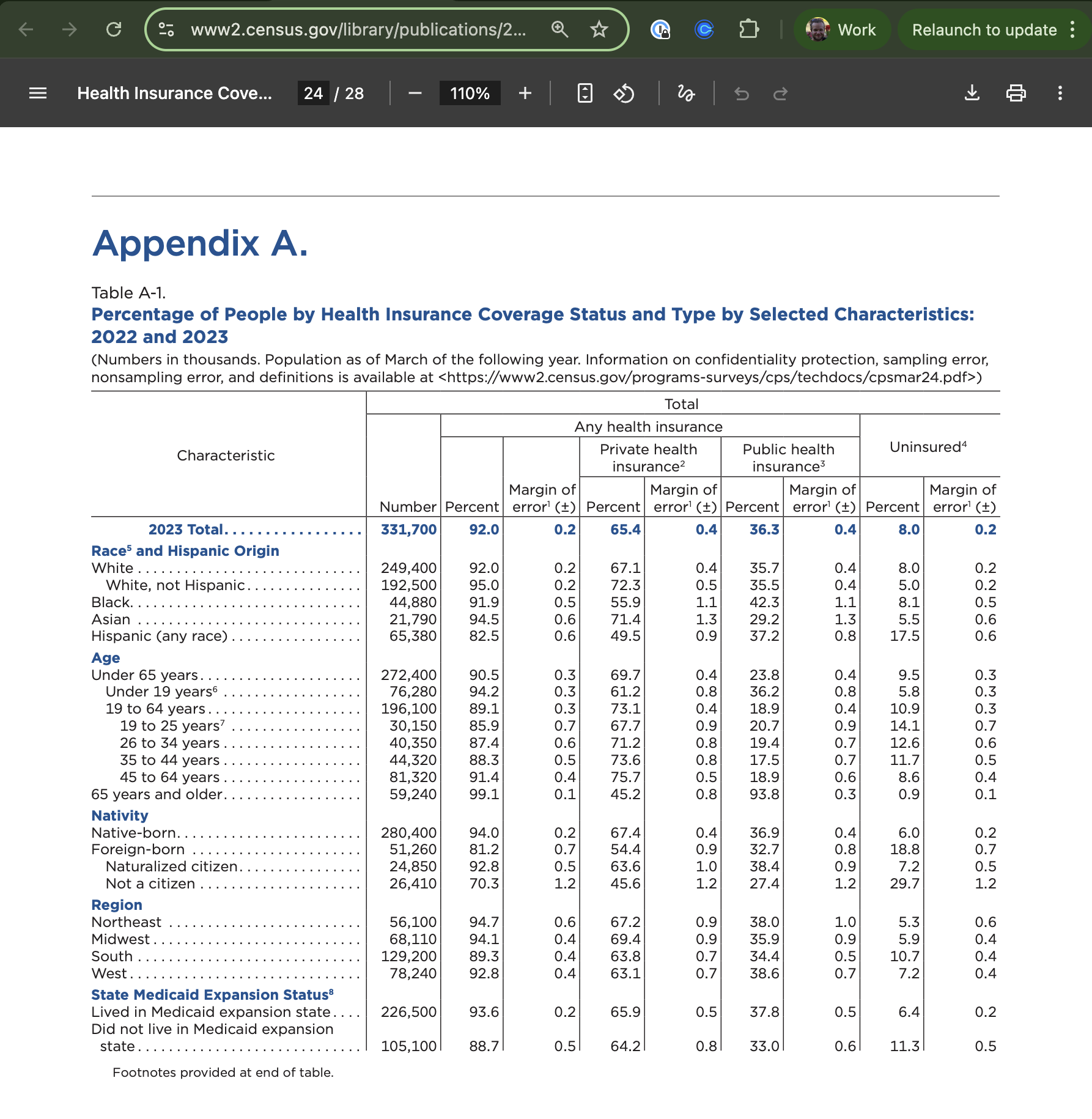The width and height of the screenshot is (1092, 1119).
Task: Click Race and Hispanic Origin section heading
Action: (185, 551)
